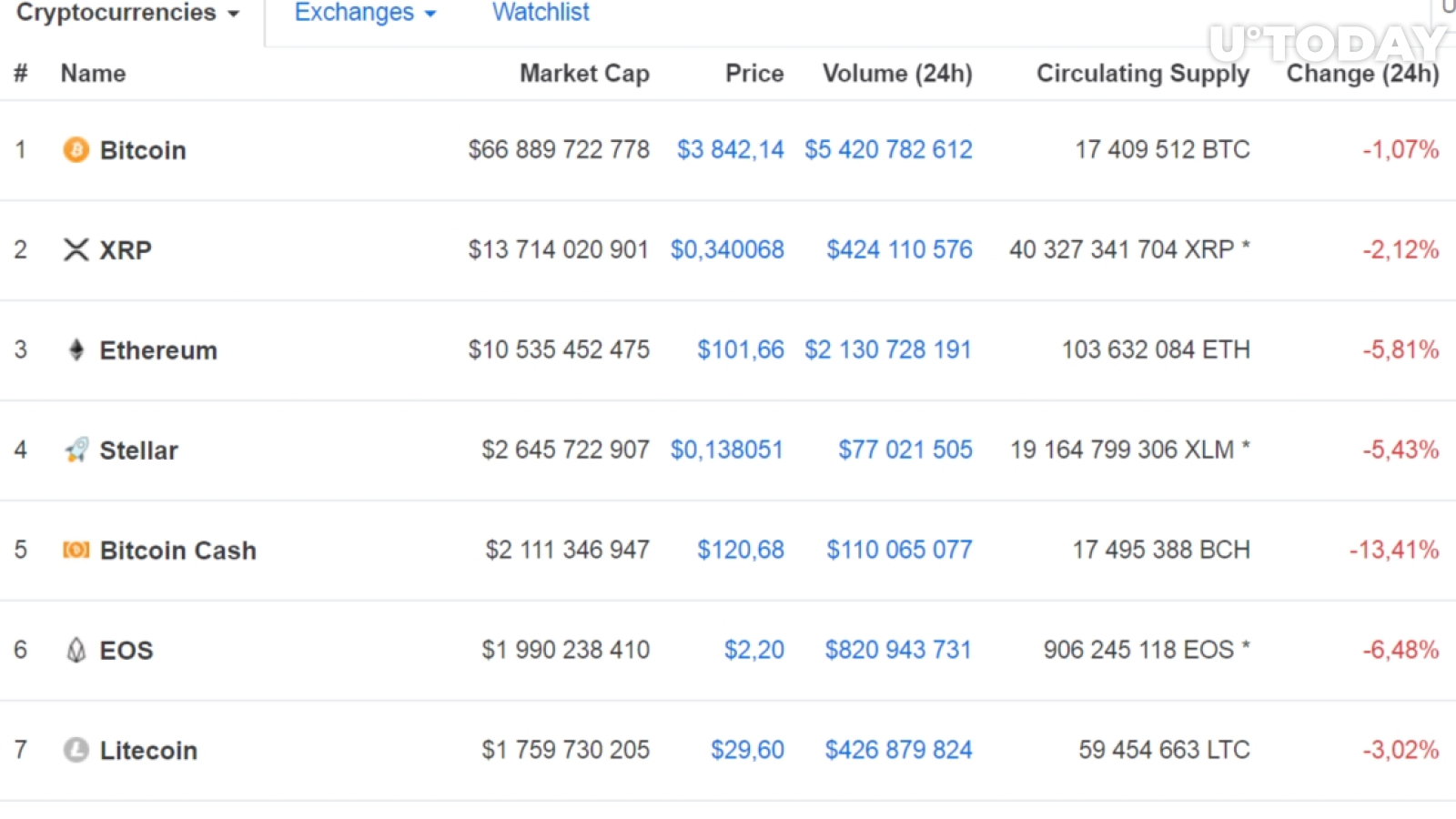This screenshot has height=819, width=1456.
Task: Click EOS volume $820 943 731
Action: pyautogui.click(x=898, y=650)
